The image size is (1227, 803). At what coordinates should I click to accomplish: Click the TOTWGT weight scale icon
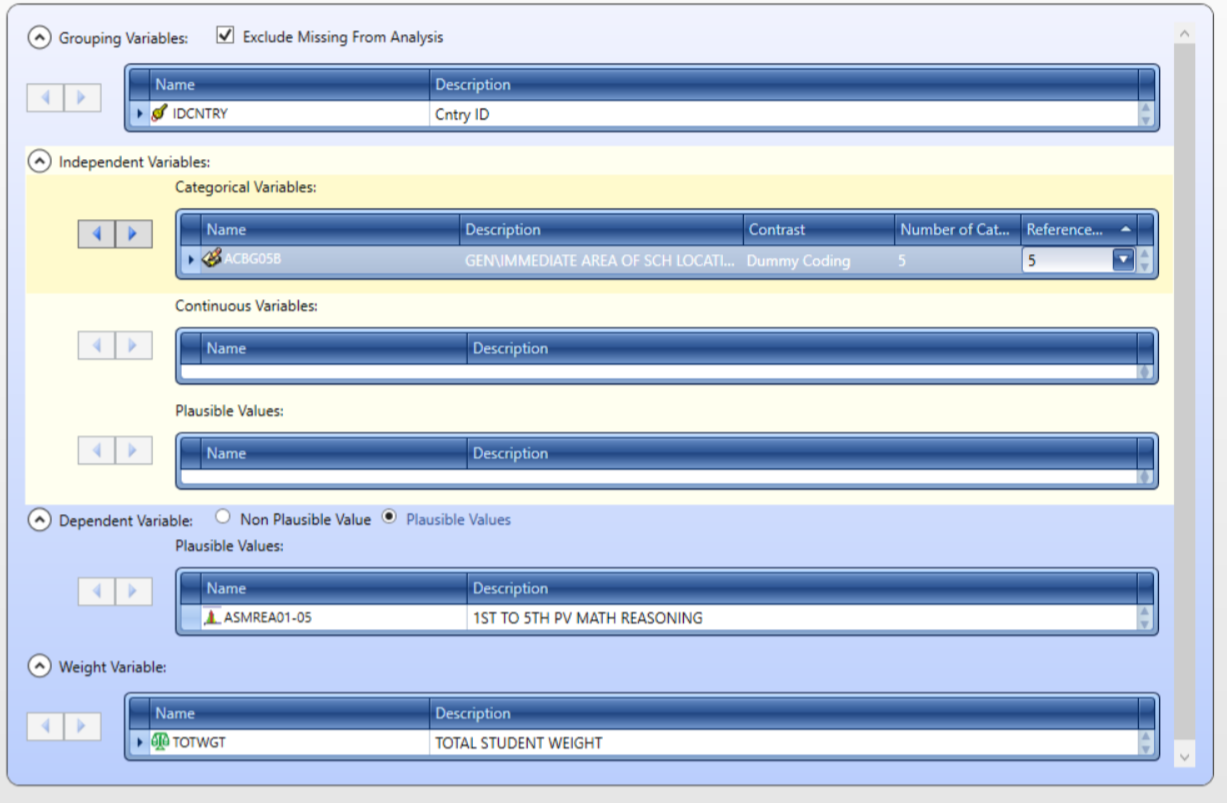click(160, 743)
